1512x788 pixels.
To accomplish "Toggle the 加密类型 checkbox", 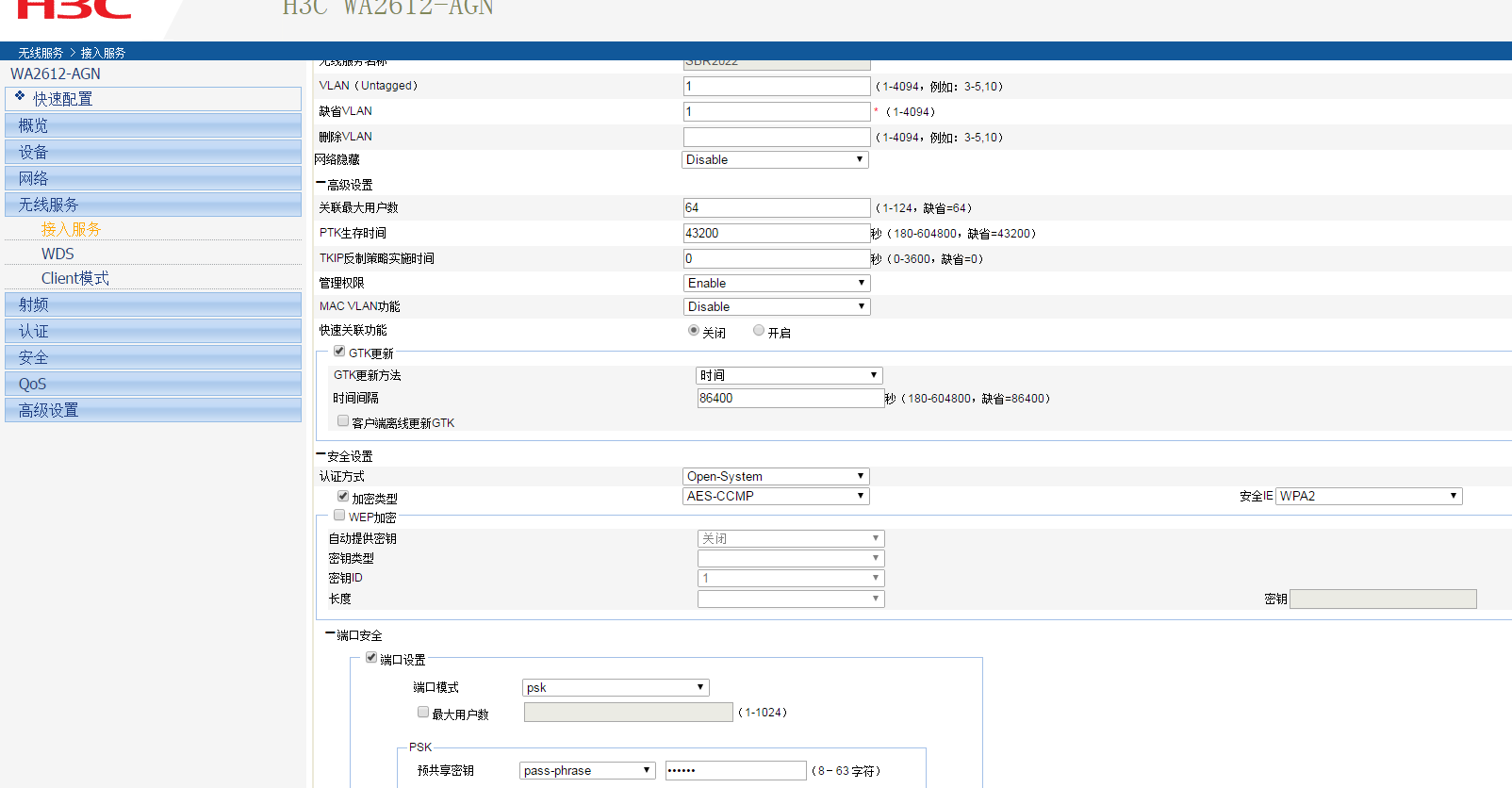I will point(343,497).
